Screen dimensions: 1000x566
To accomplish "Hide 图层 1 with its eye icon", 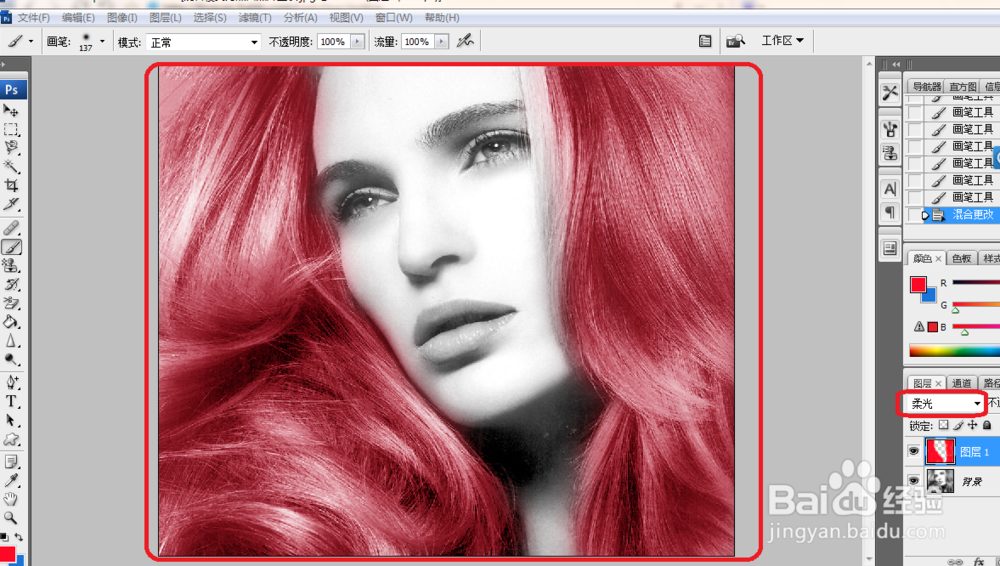I will pos(914,451).
